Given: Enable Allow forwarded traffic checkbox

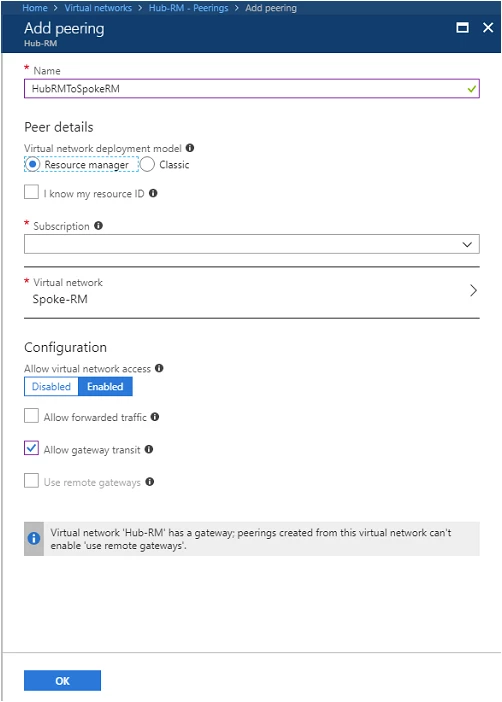Looking at the screenshot, I should click(x=31, y=415).
